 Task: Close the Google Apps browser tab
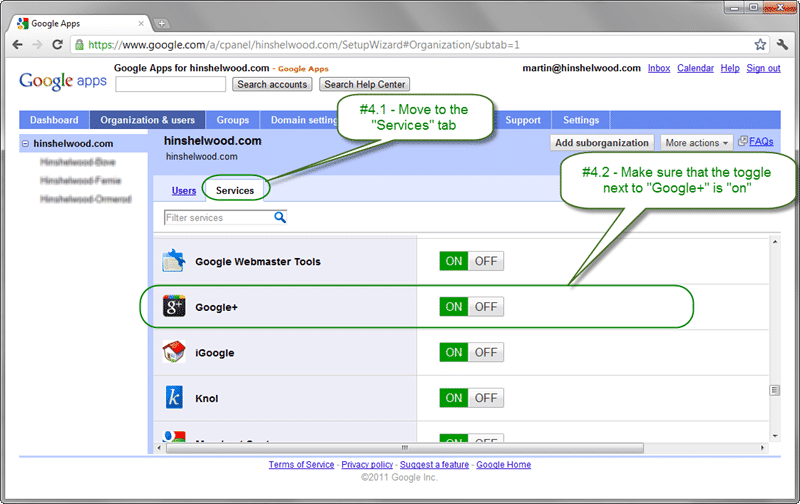click(x=141, y=23)
